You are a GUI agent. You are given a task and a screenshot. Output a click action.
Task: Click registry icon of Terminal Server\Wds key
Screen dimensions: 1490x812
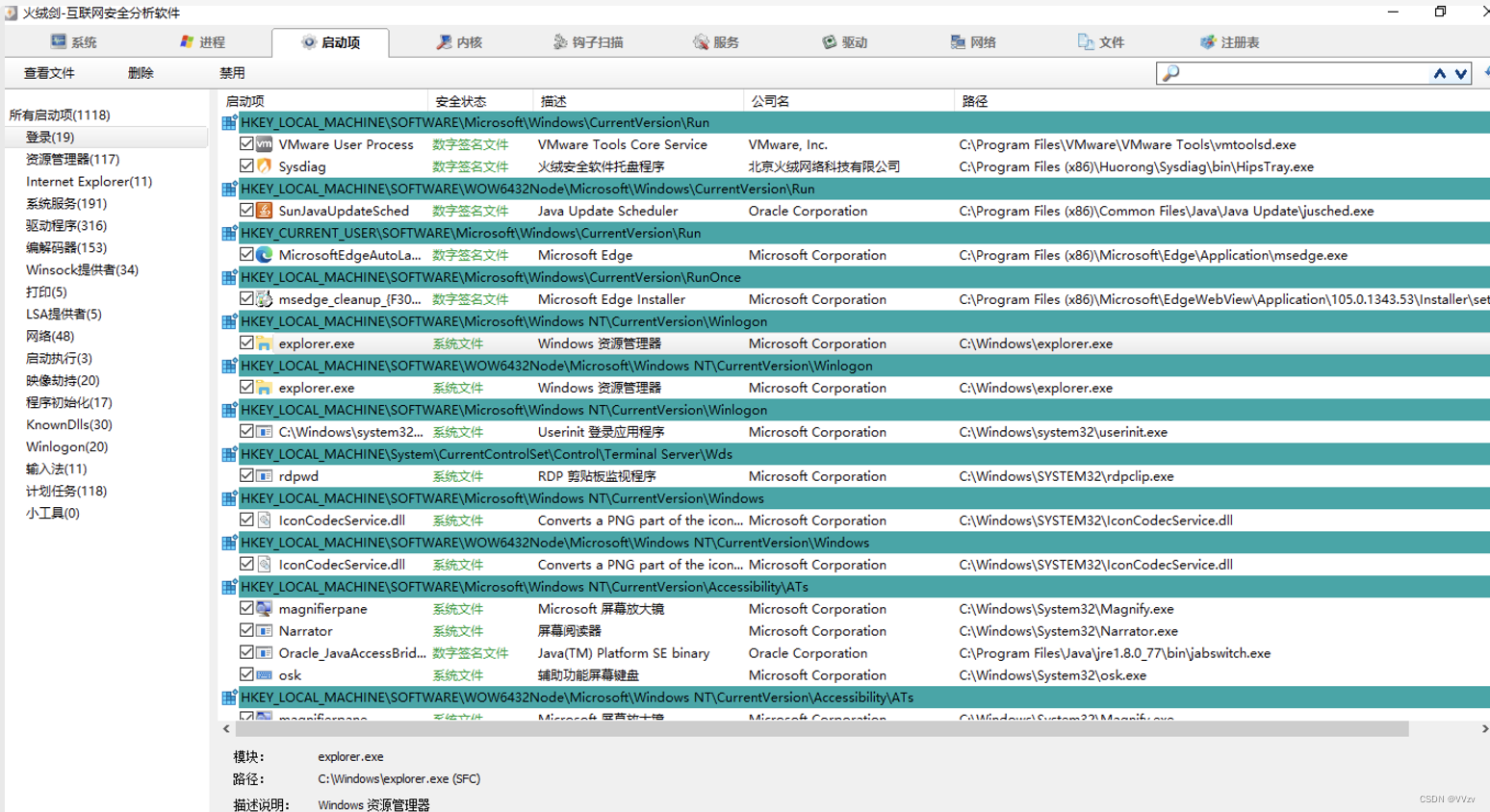tap(229, 454)
